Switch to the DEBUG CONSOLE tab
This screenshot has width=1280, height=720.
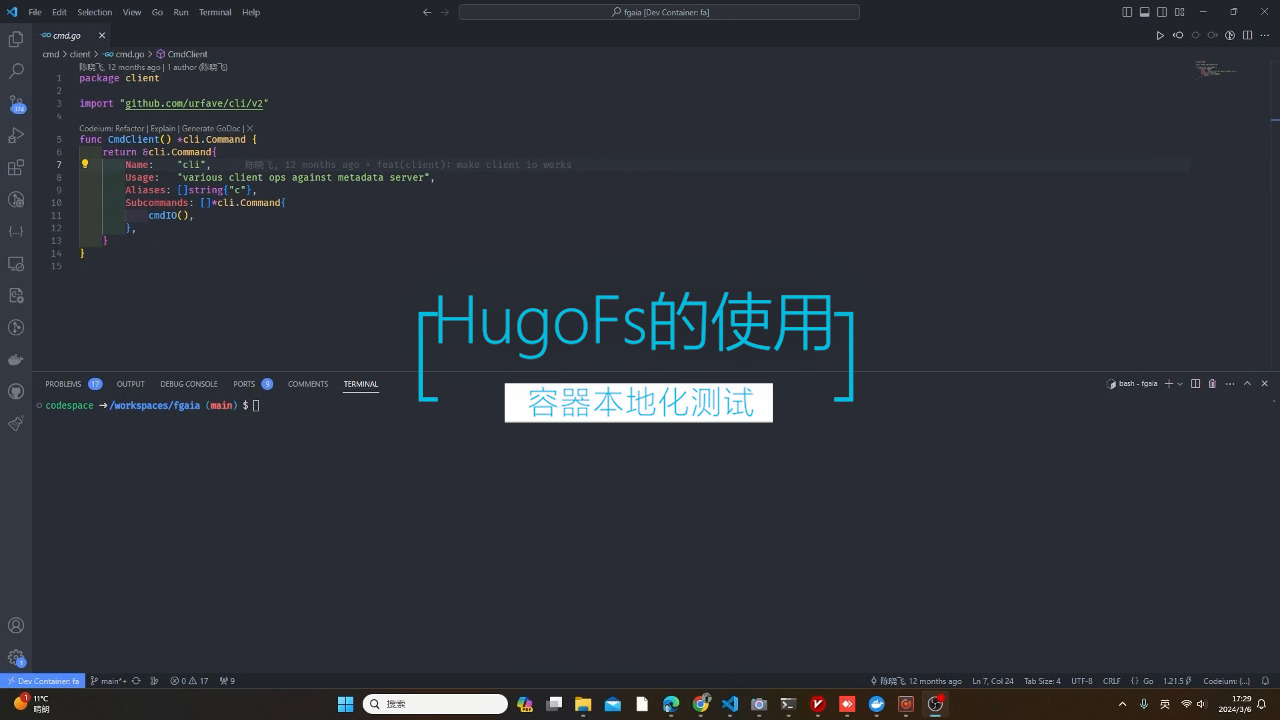click(189, 384)
